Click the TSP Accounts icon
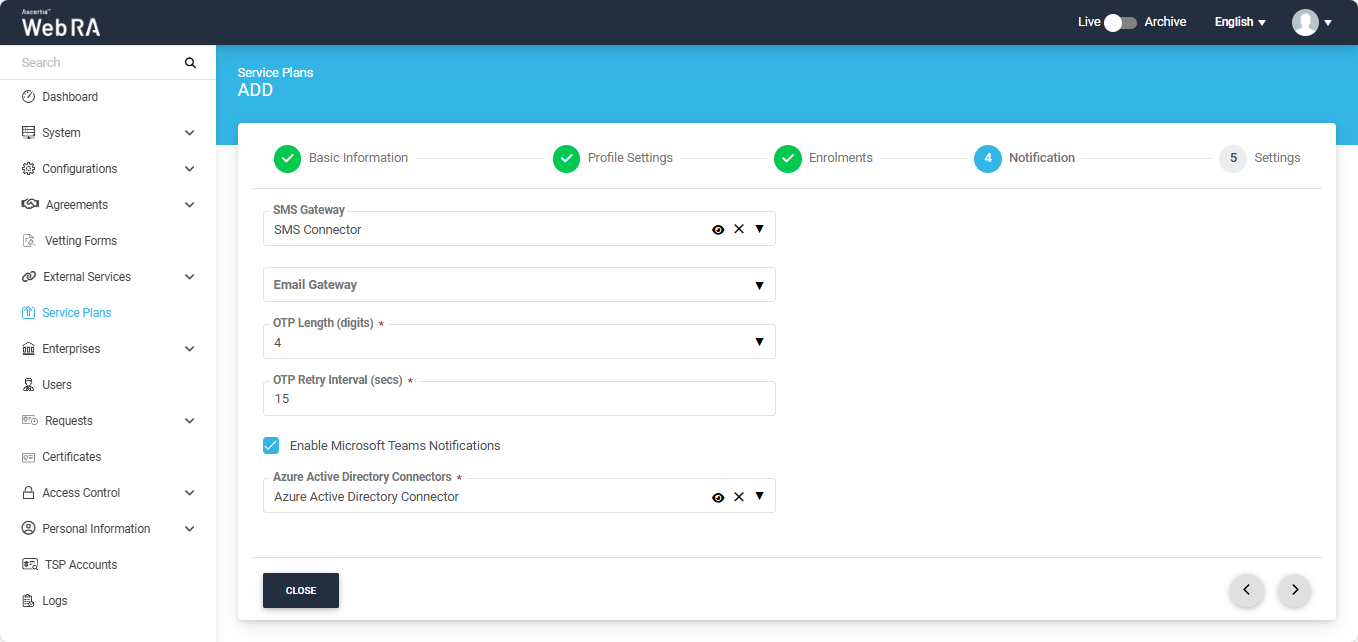This screenshot has height=642, width=1358. (30, 565)
